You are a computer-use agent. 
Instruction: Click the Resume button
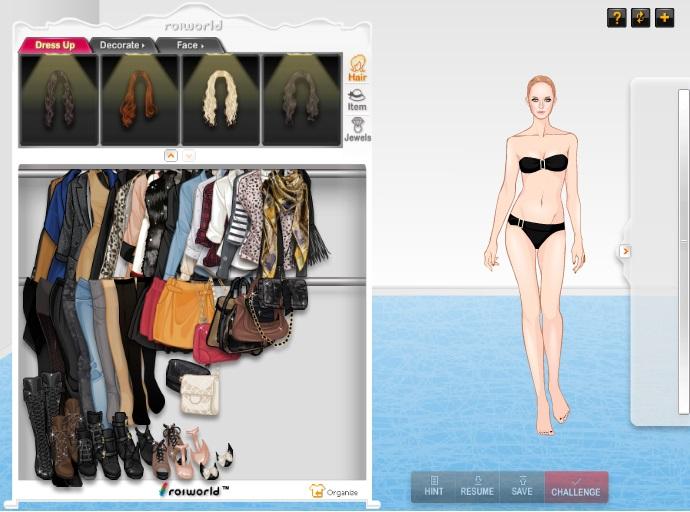click(x=477, y=486)
